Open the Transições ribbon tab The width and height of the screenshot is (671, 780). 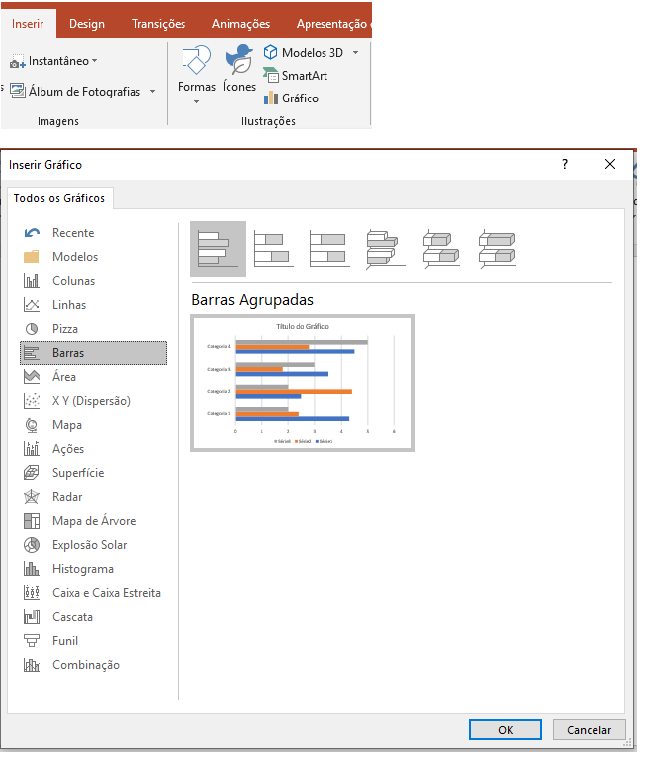pyautogui.click(x=159, y=24)
